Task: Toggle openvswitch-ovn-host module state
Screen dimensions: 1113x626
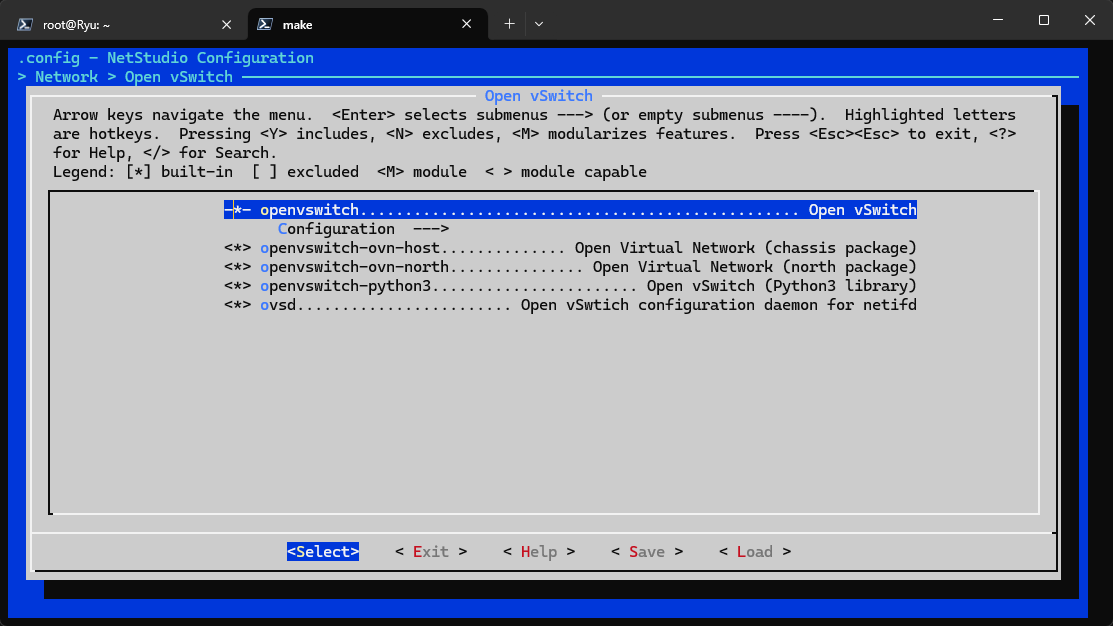Action: click(x=238, y=248)
